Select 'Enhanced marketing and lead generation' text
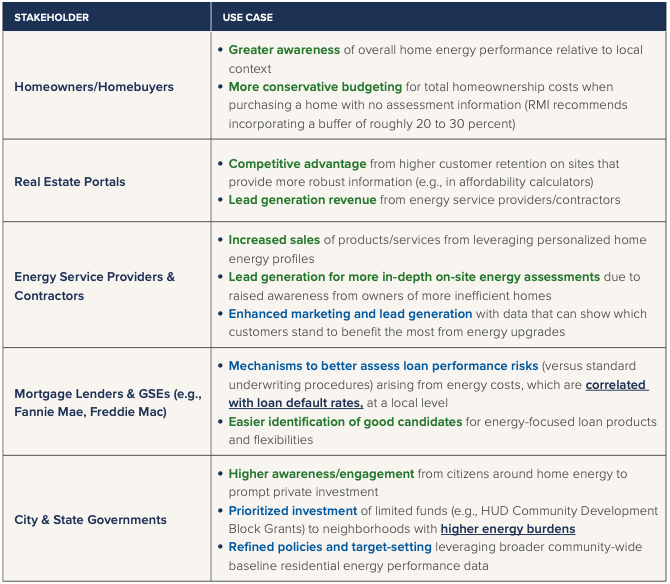This screenshot has width=670, height=584. click(350, 314)
